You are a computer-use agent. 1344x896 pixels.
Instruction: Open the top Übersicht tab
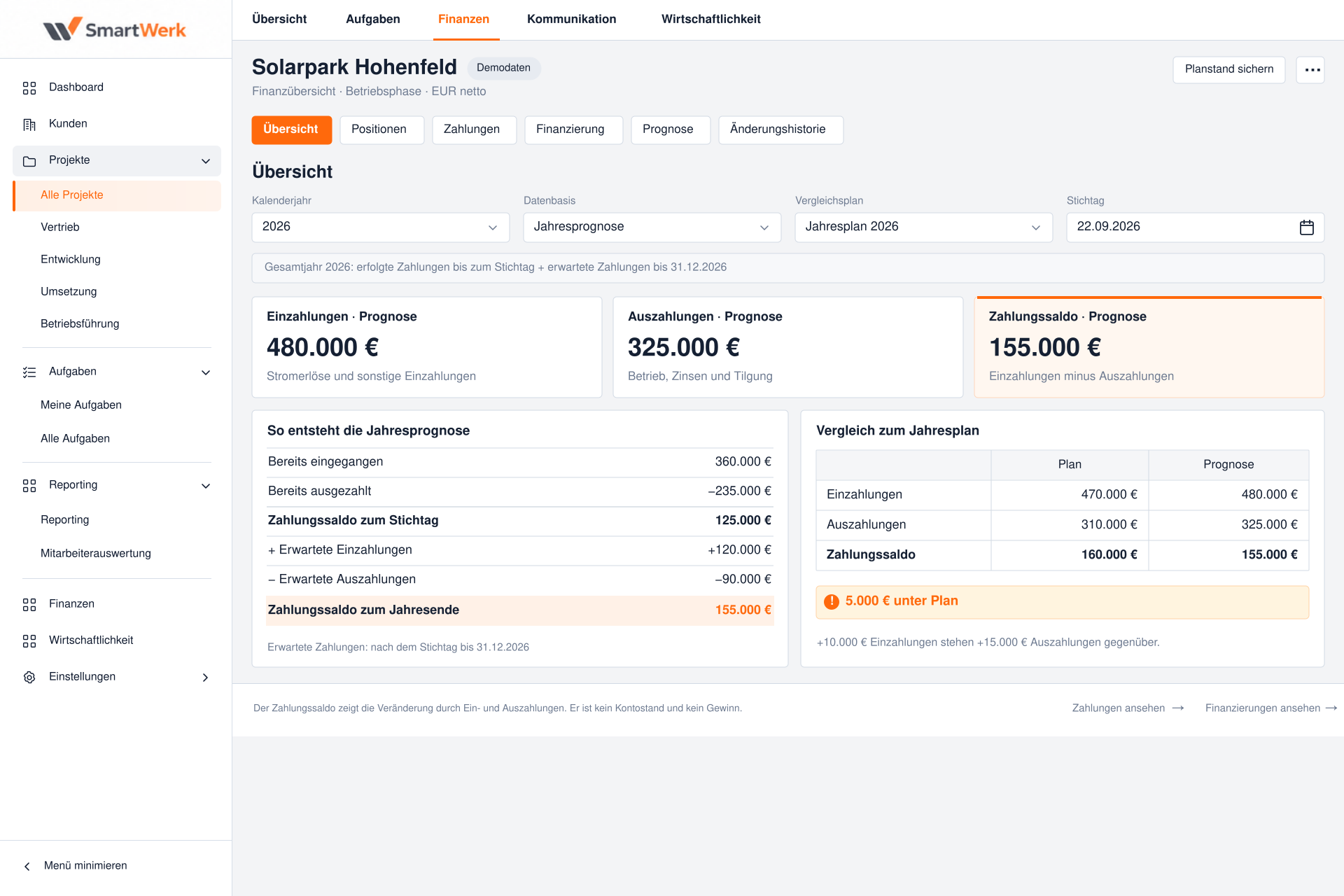tap(279, 19)
